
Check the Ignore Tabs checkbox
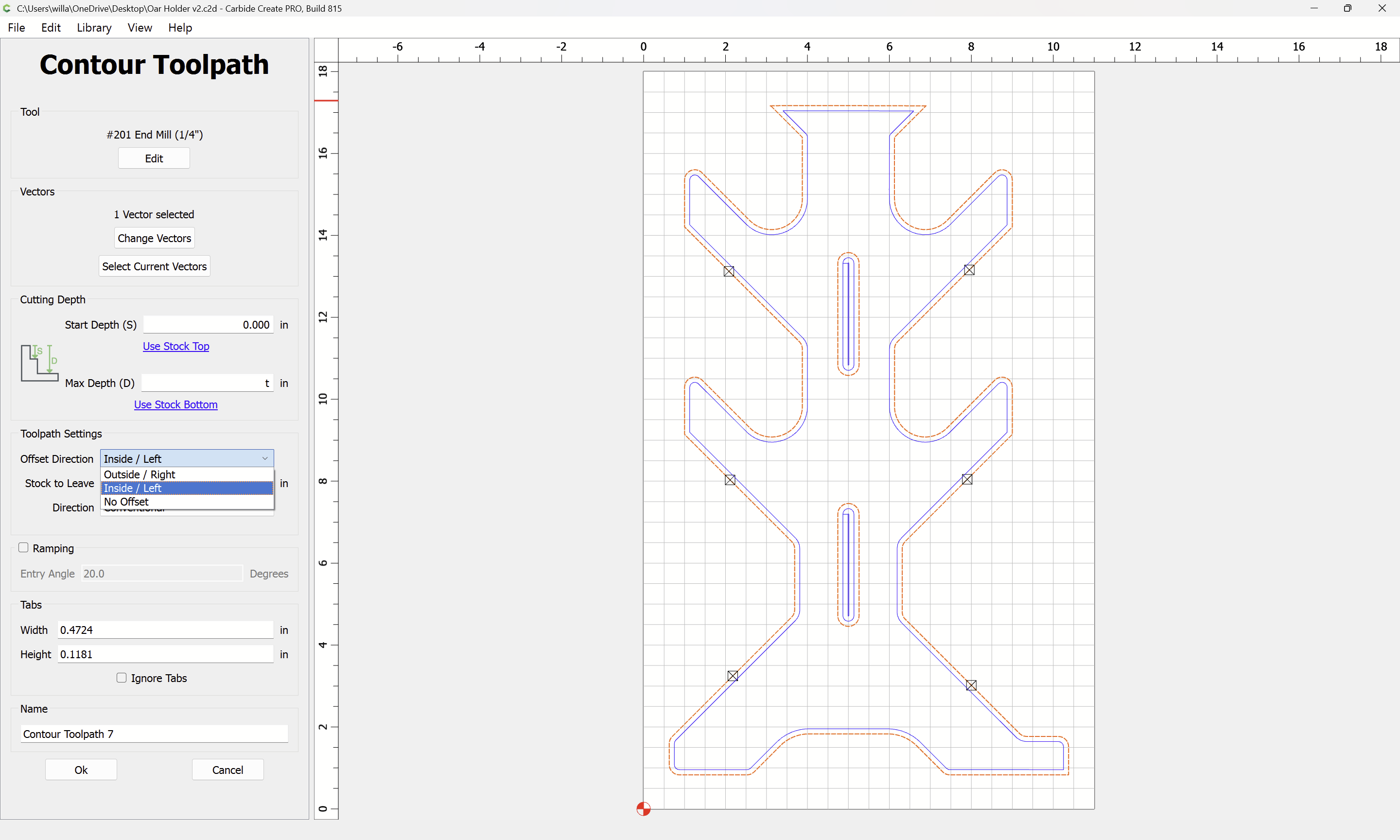121,678
